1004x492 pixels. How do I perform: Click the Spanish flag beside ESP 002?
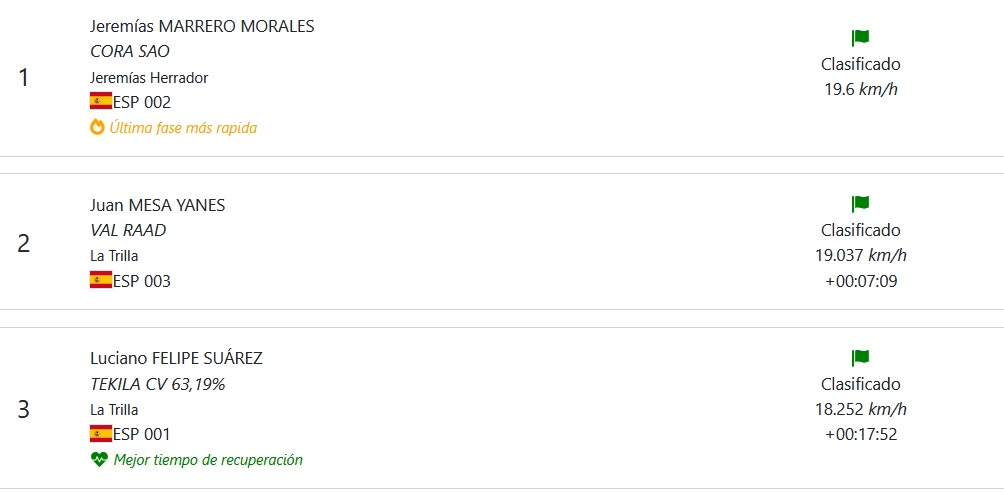click(x=101, y=101)
